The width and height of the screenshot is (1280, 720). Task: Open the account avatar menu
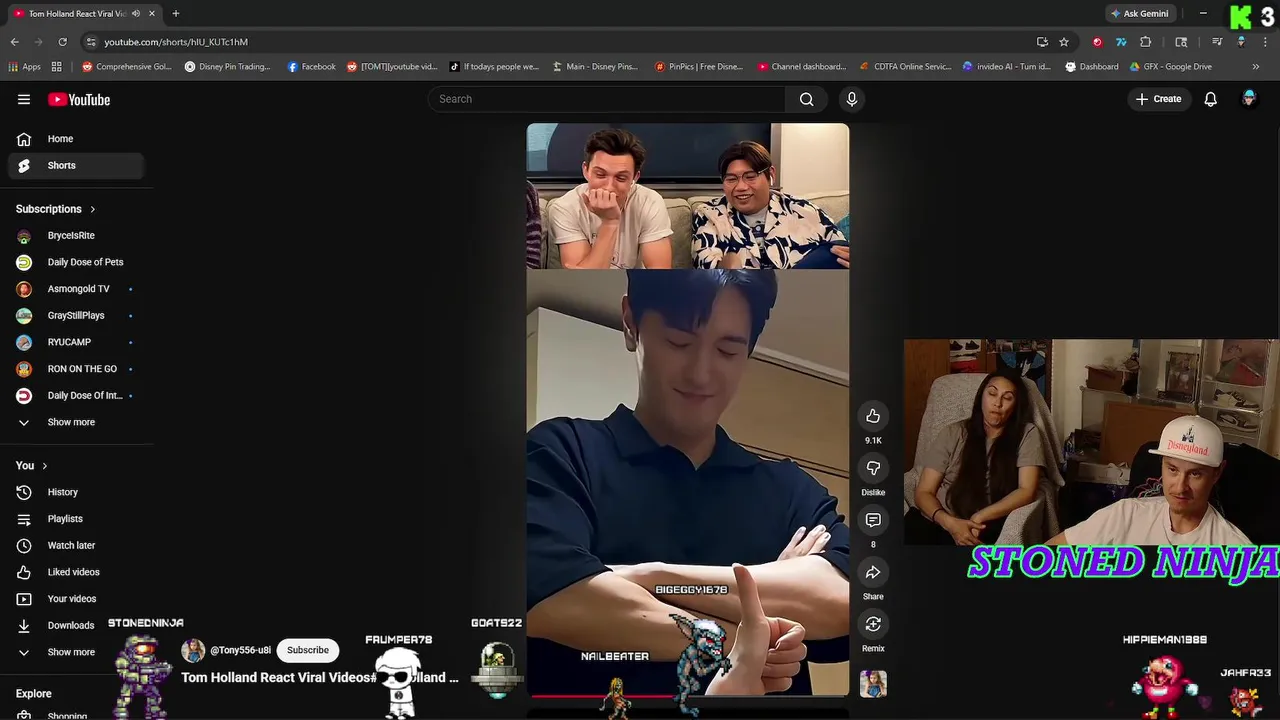pyautogui.click(x=1249, y=99)
